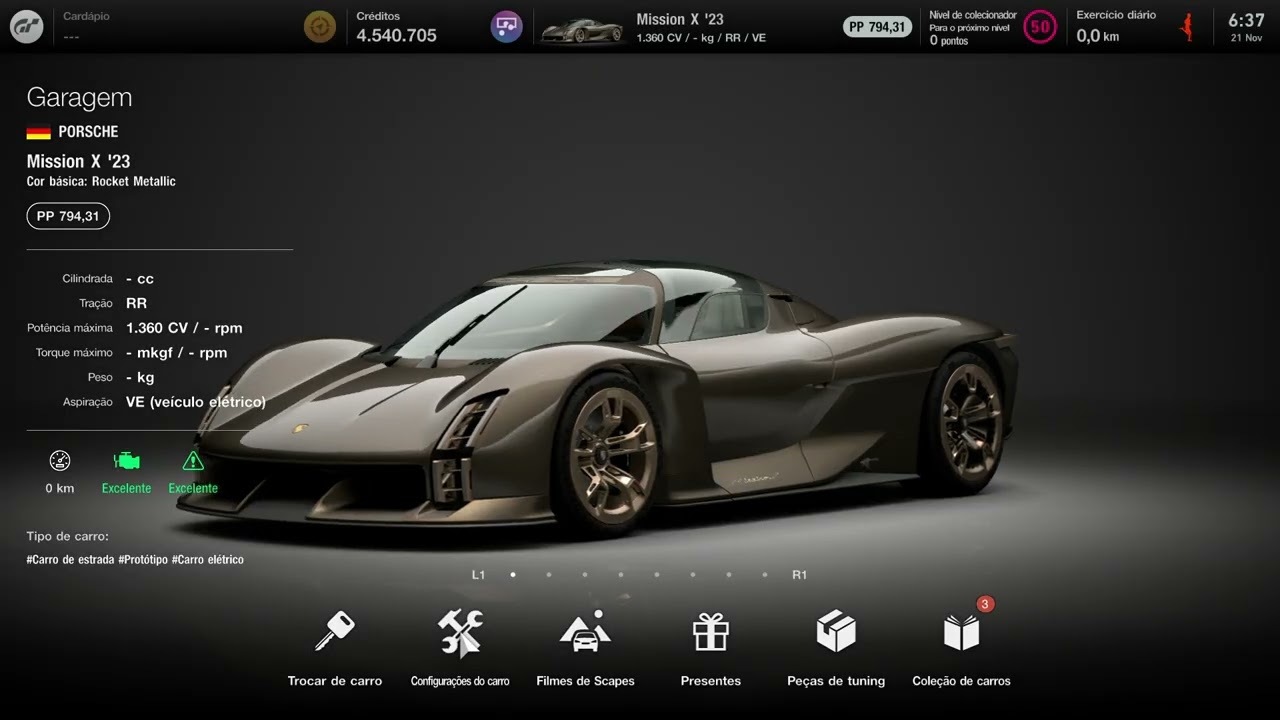Click the Configurações do carro label
This screenshot has width=1280, height=720.
pyautogui.click(x=460, y=681)
